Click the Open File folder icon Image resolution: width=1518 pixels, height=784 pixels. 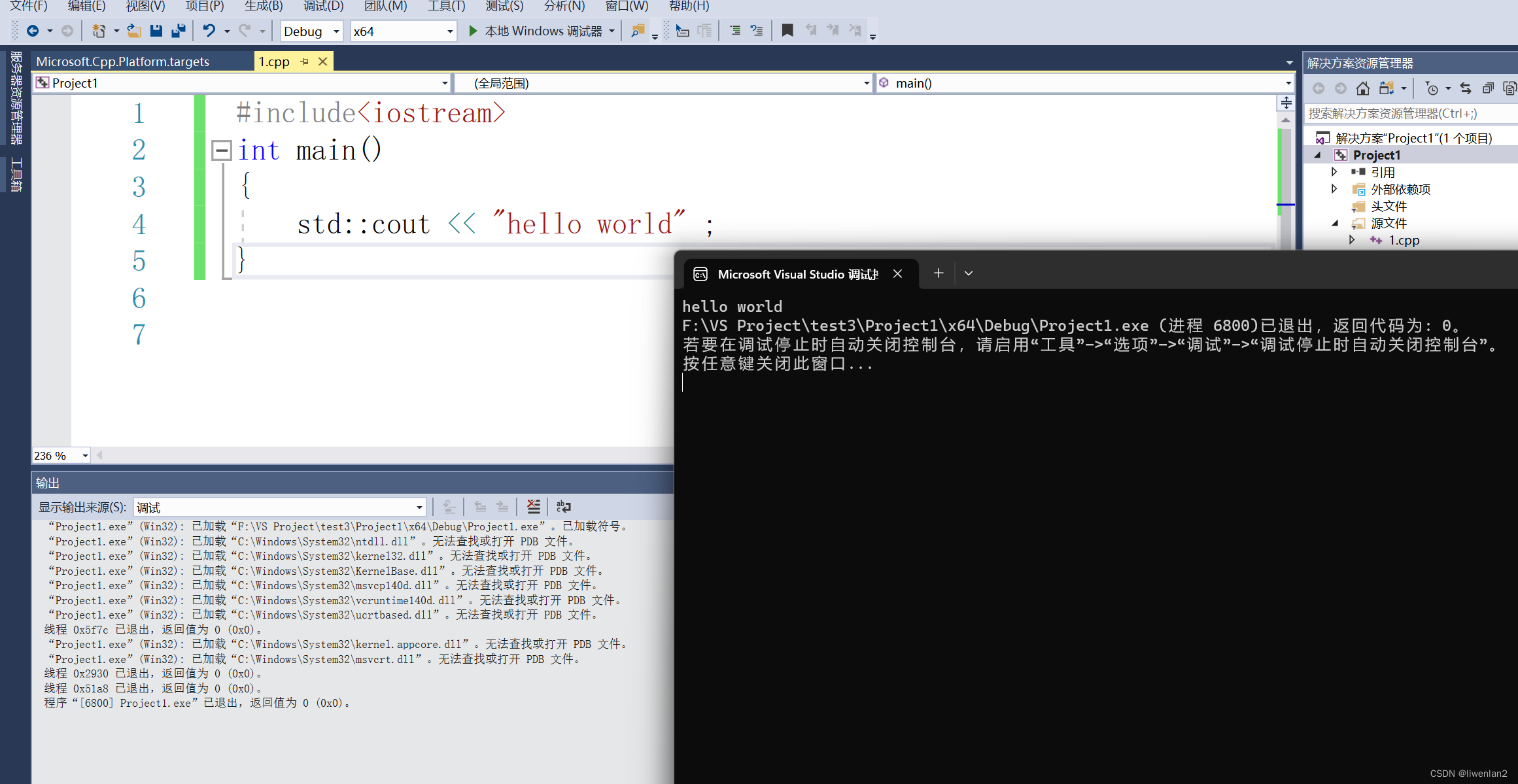pos(134,31)
